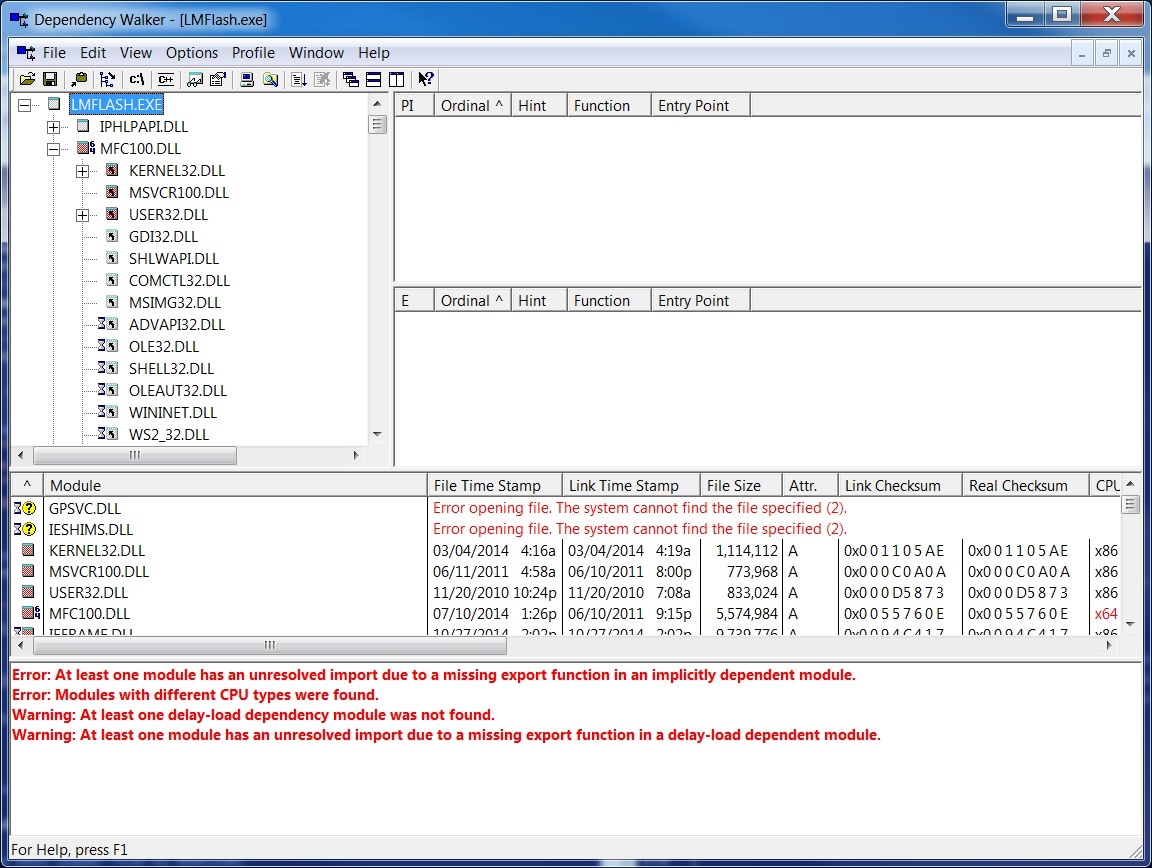The image size is (1152, 868).
Task: Select WS2_32.DLL in dependency tree
Action: [169, 434]
